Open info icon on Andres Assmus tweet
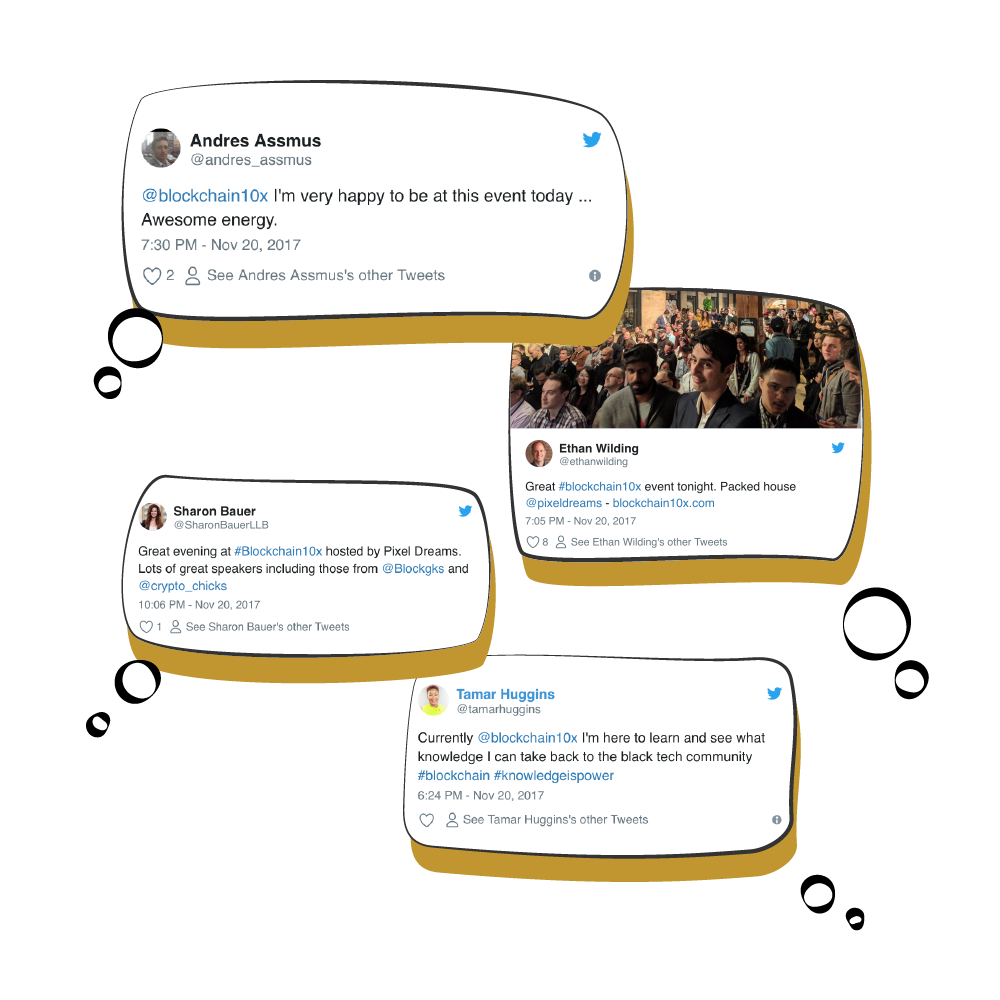 [x=595, y=276]
